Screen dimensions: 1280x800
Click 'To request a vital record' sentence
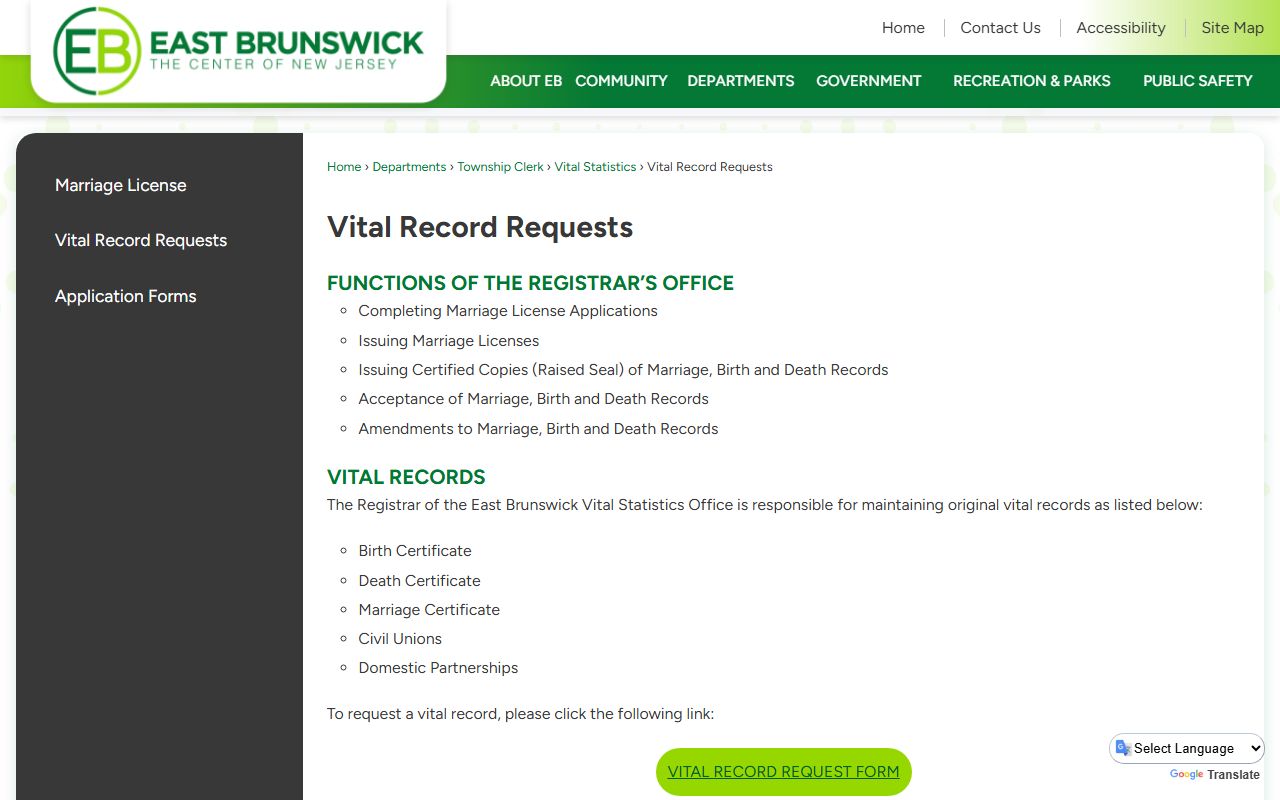coord(520,714)
